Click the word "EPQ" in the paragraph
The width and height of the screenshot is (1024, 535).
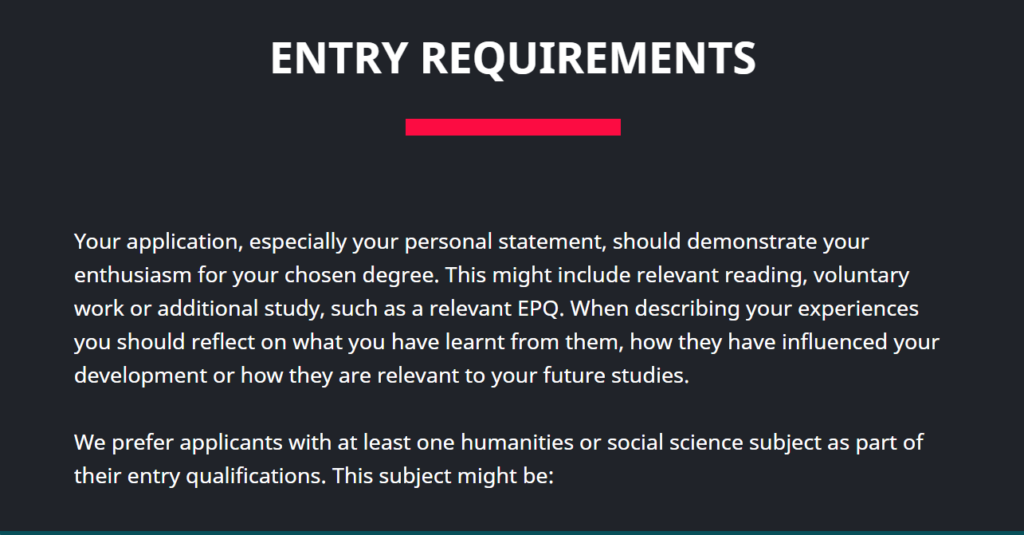coord(541,308)
